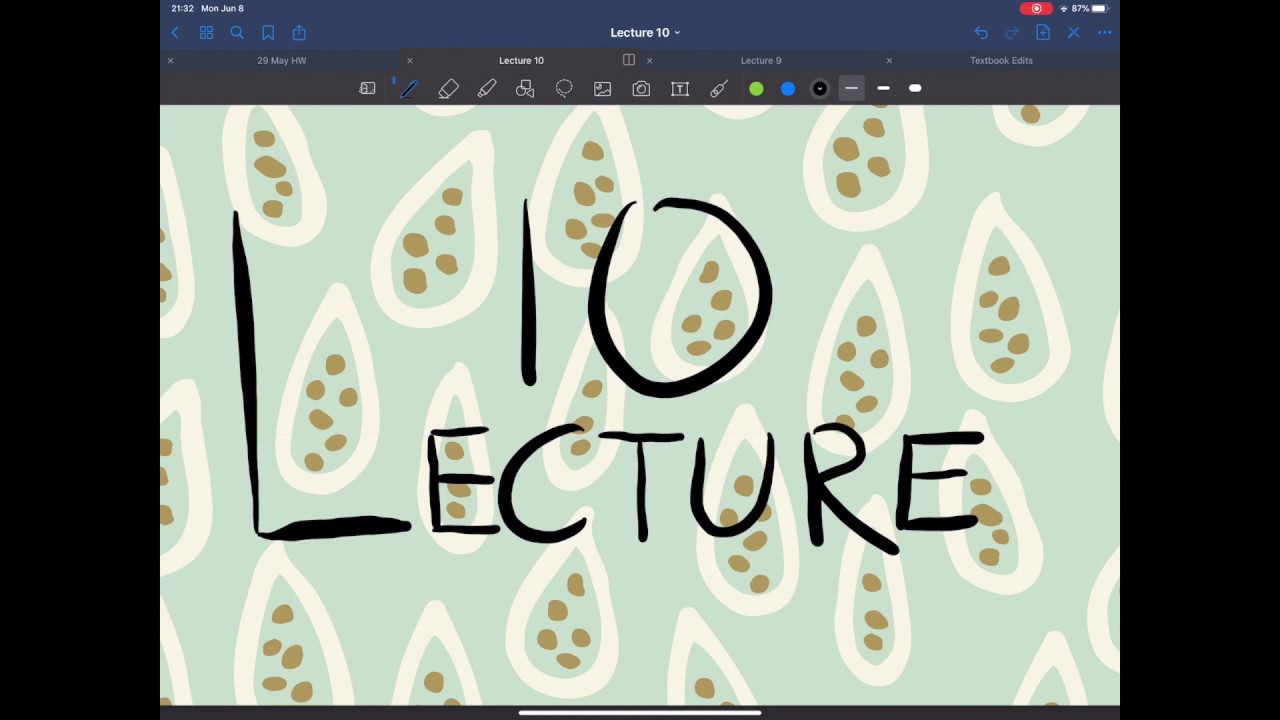Close the Textbook Edits tab
The image size is (1280, 720).
coord(889,61)
